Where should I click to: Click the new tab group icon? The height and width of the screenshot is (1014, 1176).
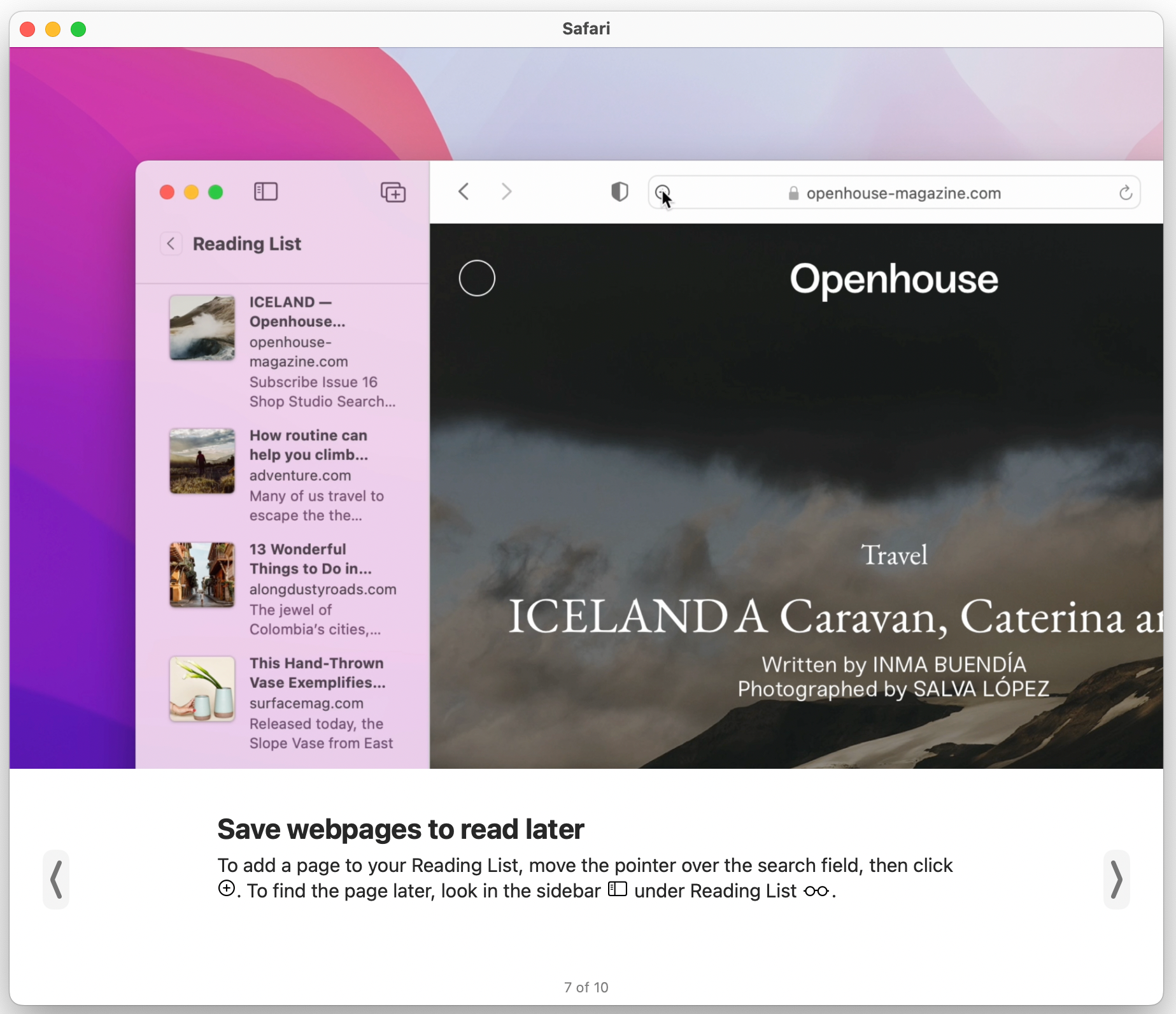tap(393, 192)
